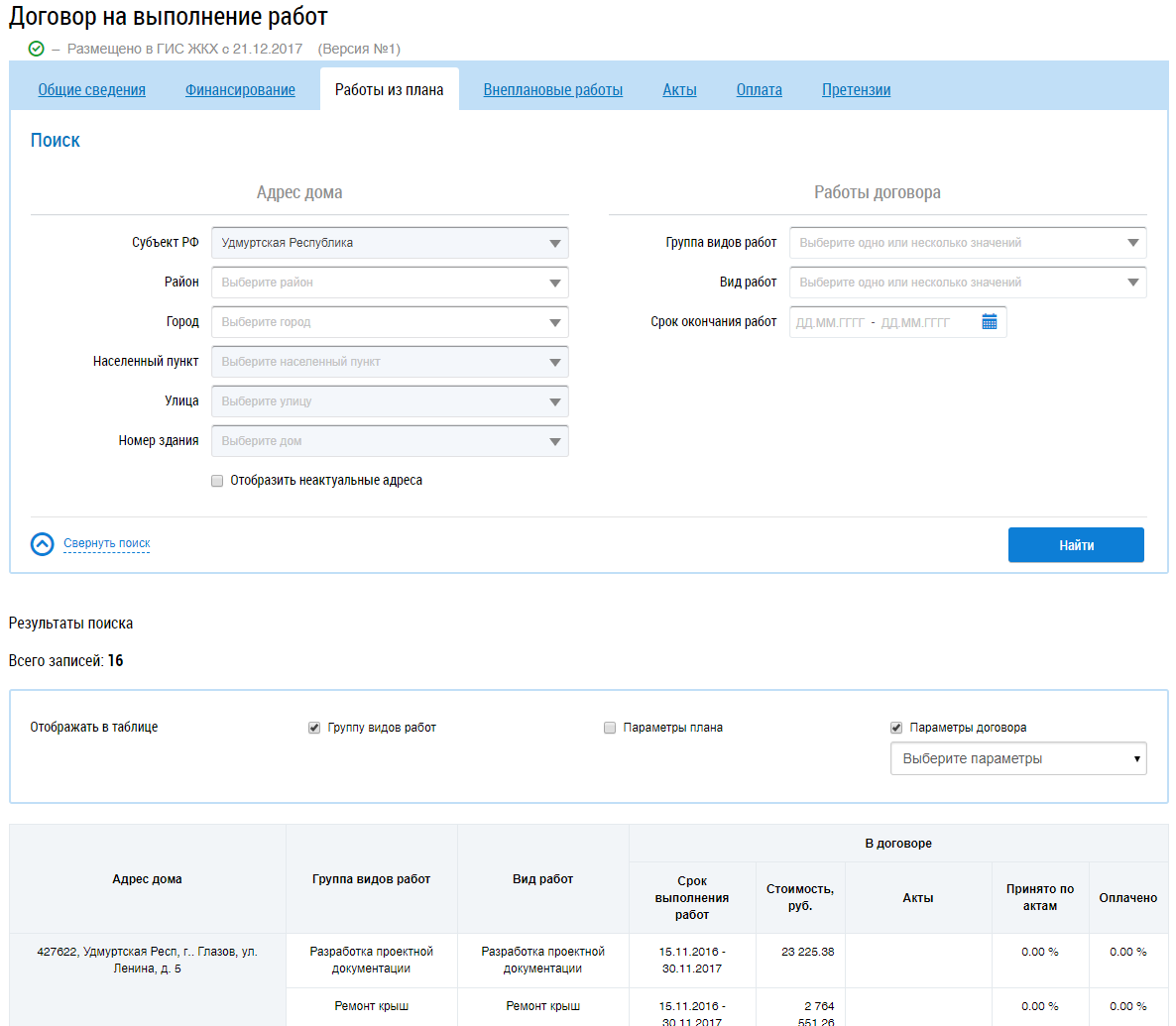Toggle 'Параметры договора' checkbox
Viewport: 1176px width, 1026px height.
[x=896, y=728]
